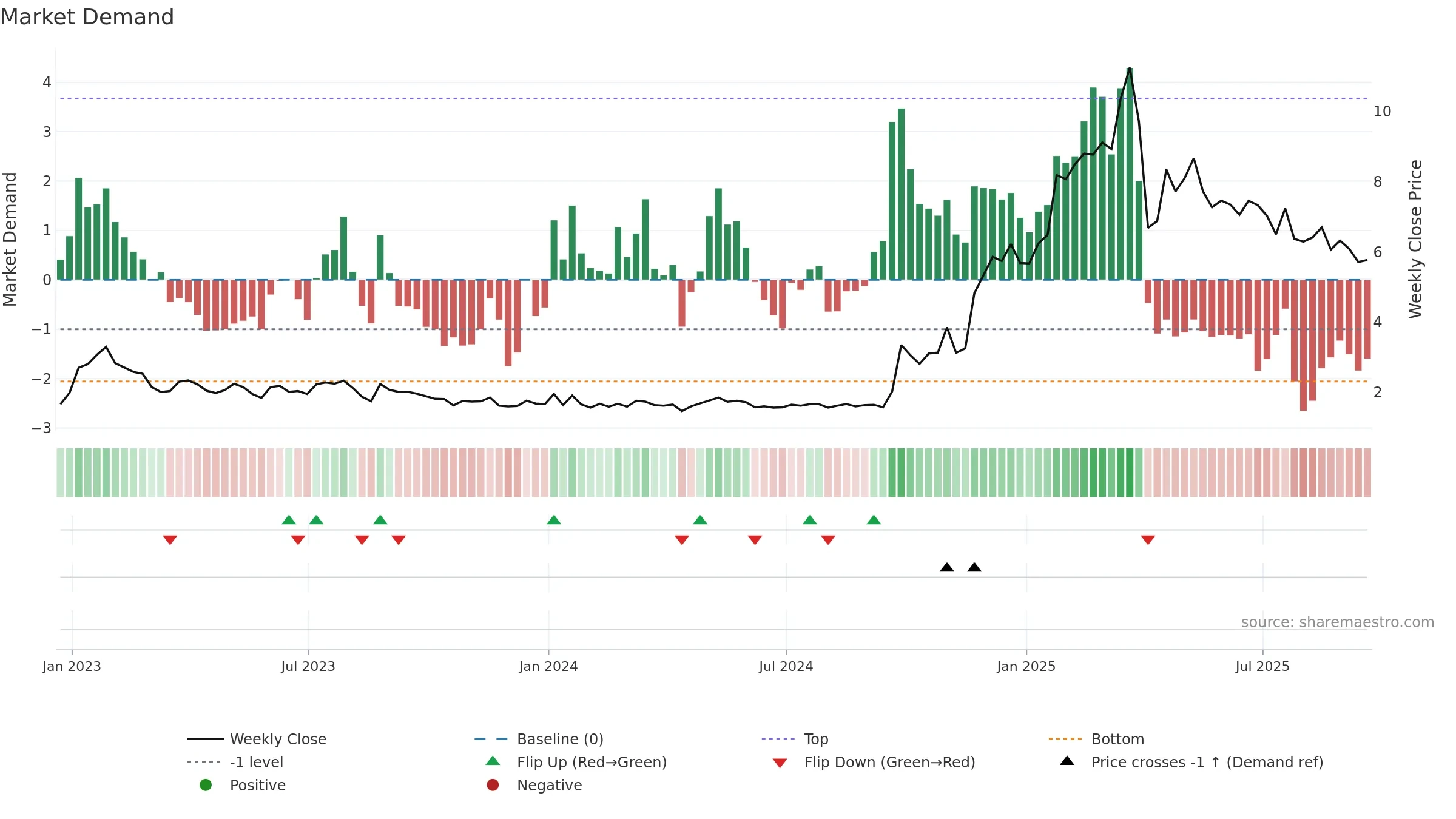This screenshot has width=1456, height=819.
Task: Click flip-down marker in late June 2023
Action: 298,540
